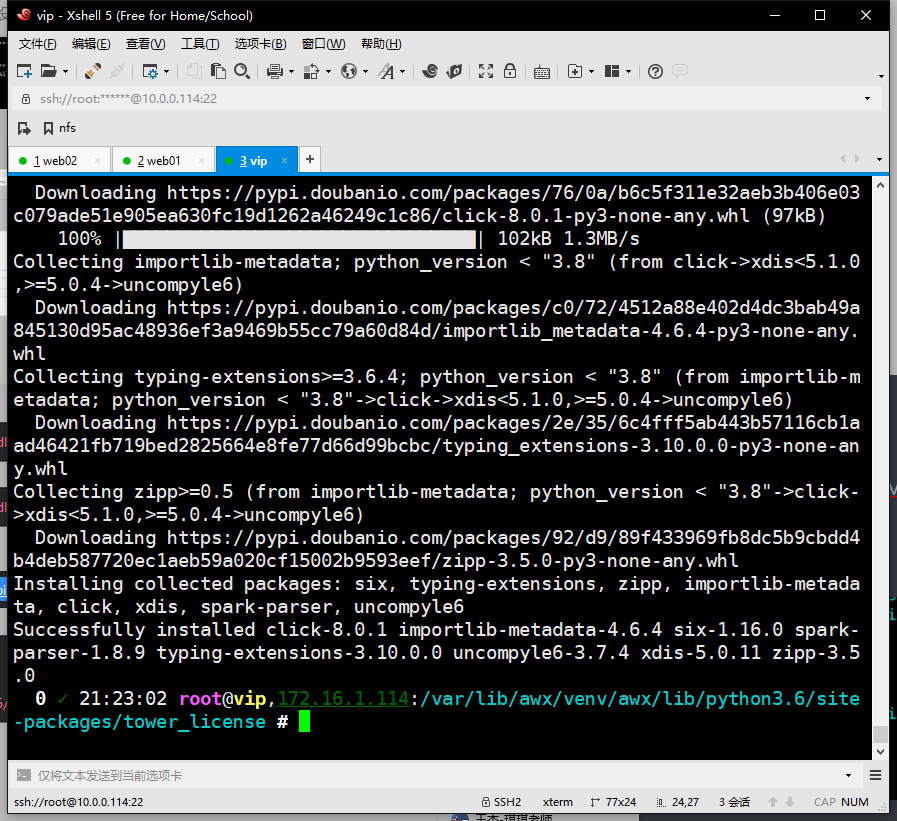The height and width of the screenshot is (821, 897).
Task: Create a new tab with the plus button
Action: [x=309, y=159]
